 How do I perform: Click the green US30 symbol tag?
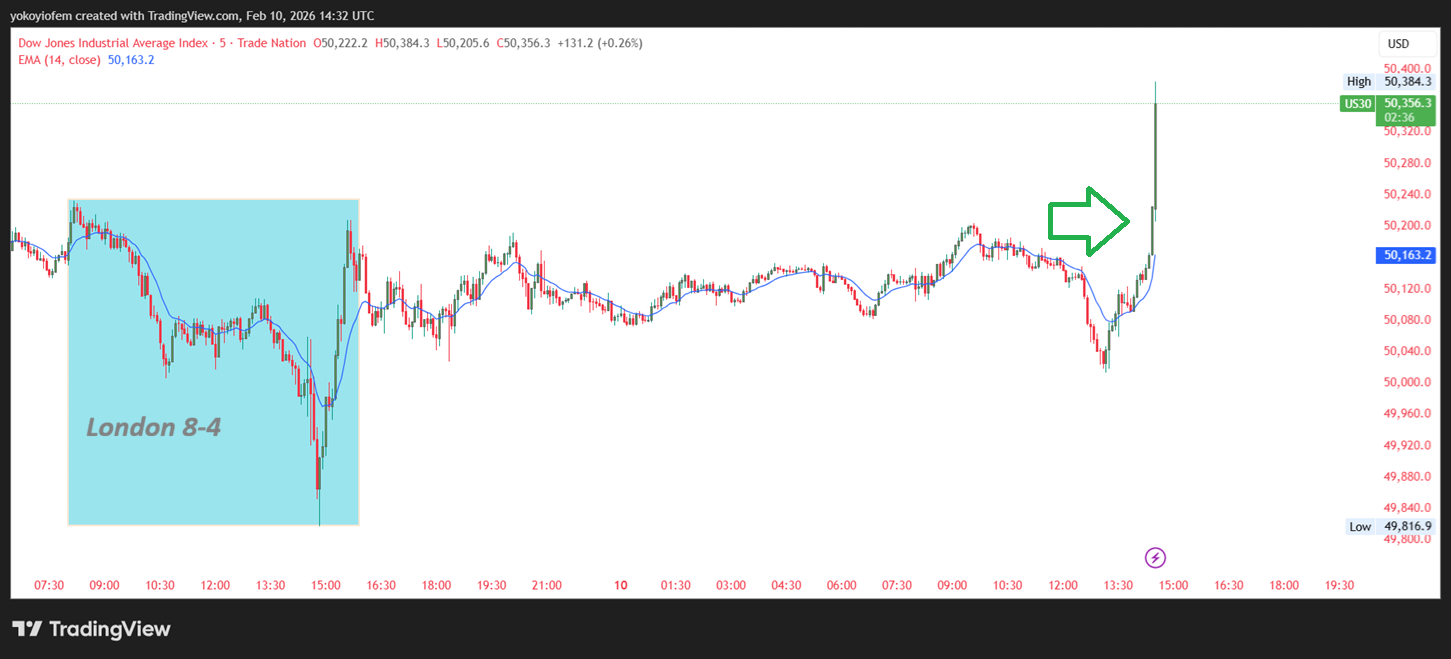pos(1357,104)
